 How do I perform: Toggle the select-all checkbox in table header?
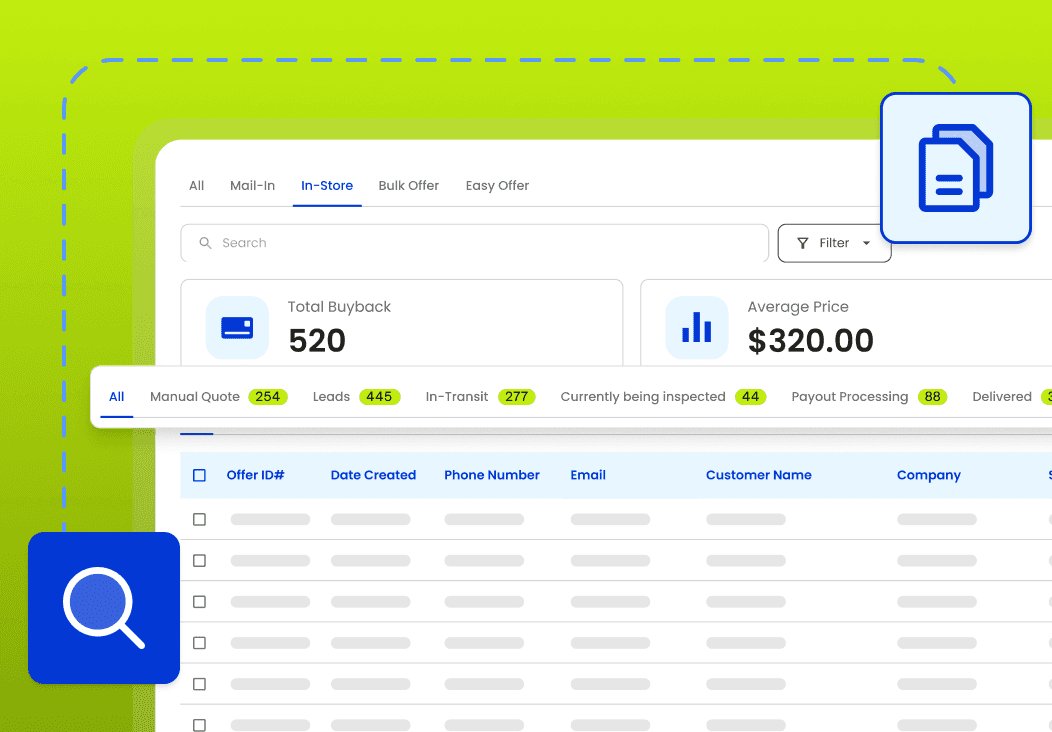coord(199,475)
